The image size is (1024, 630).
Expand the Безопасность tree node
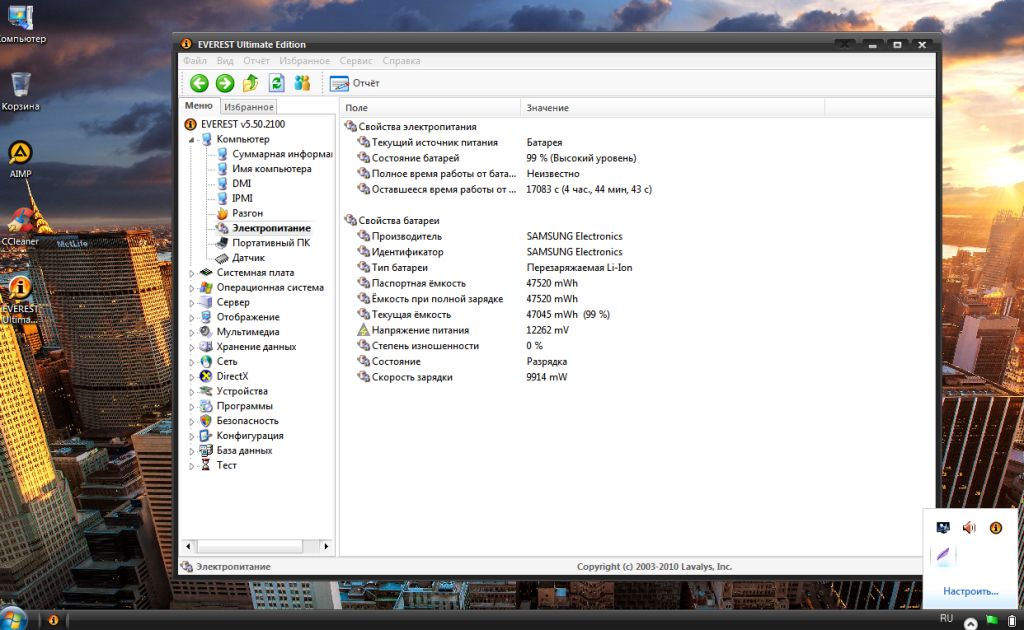(192, 422)
